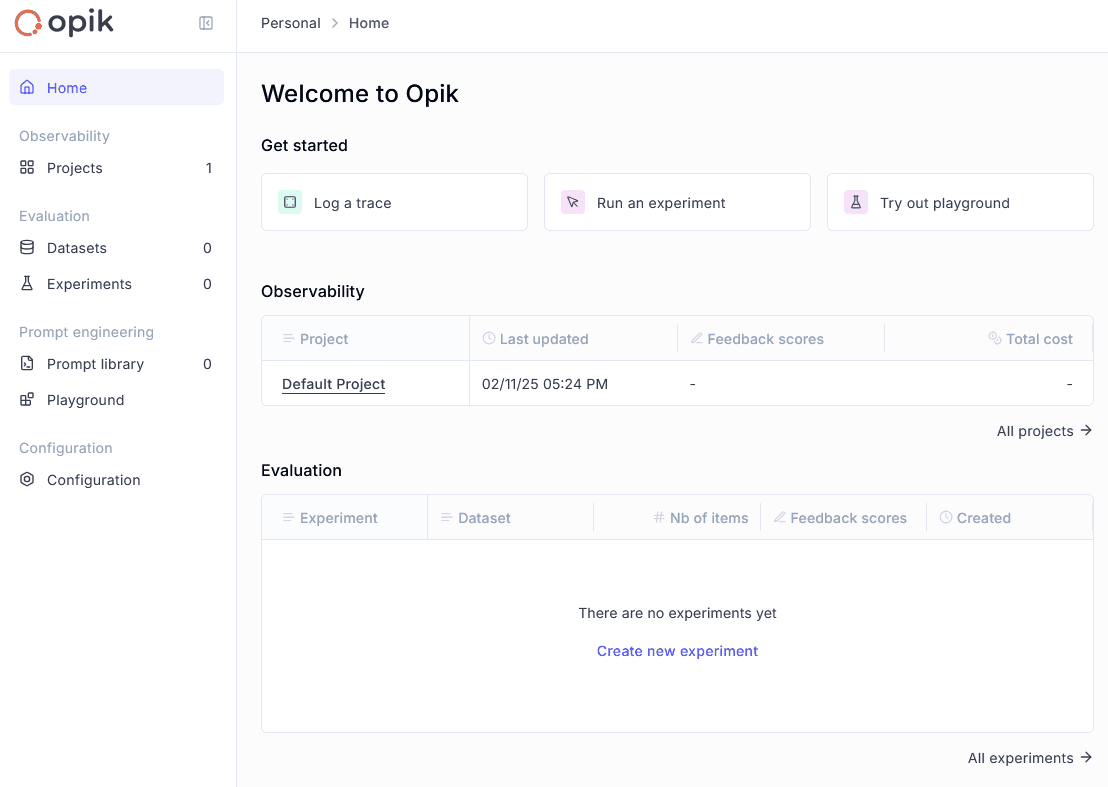Collapse the sidebar using the panel icon
Screen dimensions: 1108x787
click(206, 22)
